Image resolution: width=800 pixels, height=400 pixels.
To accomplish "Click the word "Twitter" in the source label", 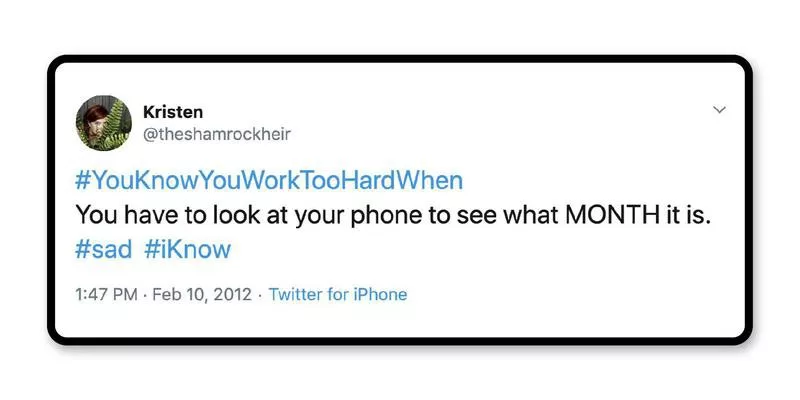I will [295, 294].
